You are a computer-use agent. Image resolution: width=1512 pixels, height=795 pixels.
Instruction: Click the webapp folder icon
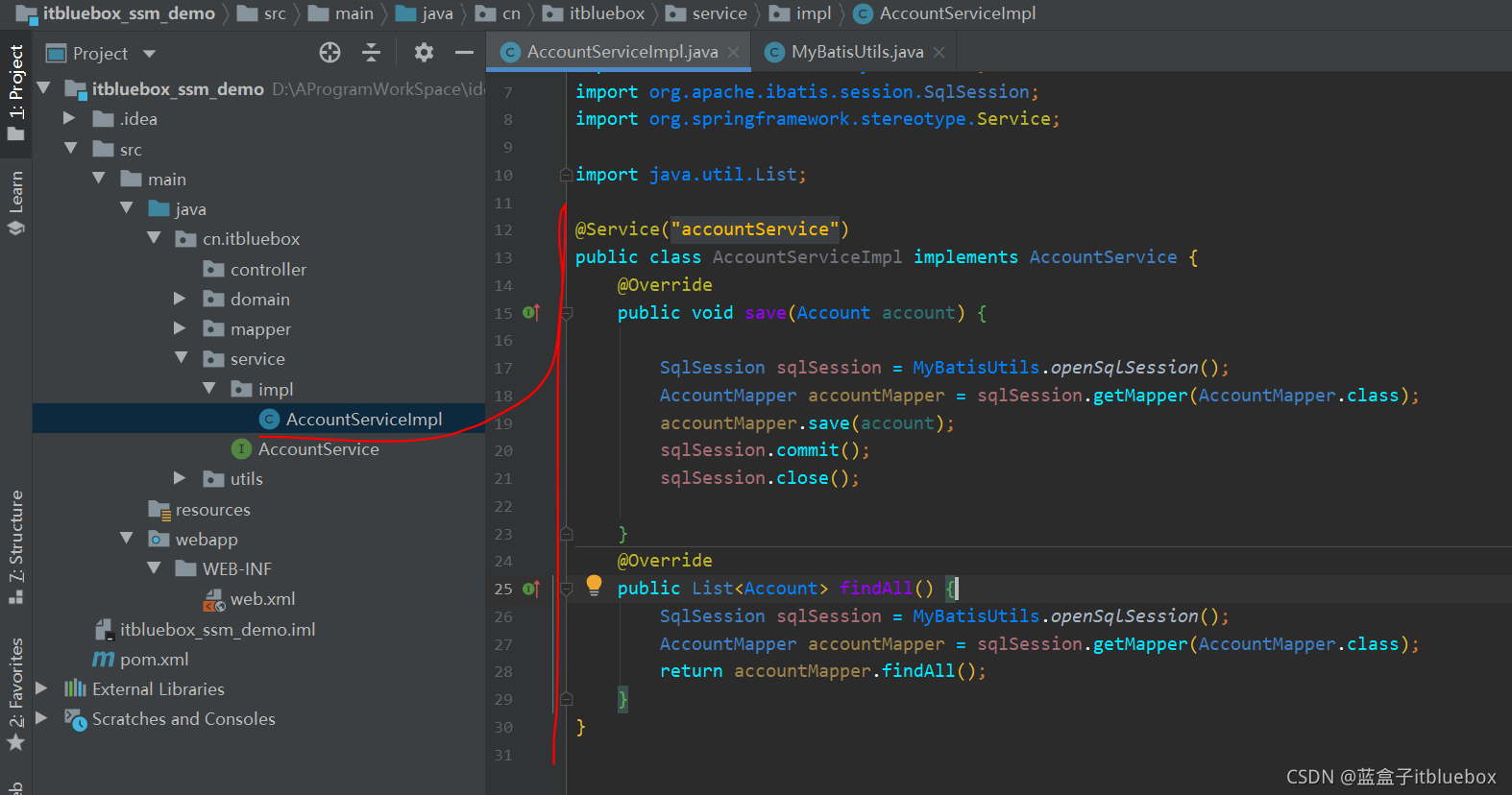point(159,540)
